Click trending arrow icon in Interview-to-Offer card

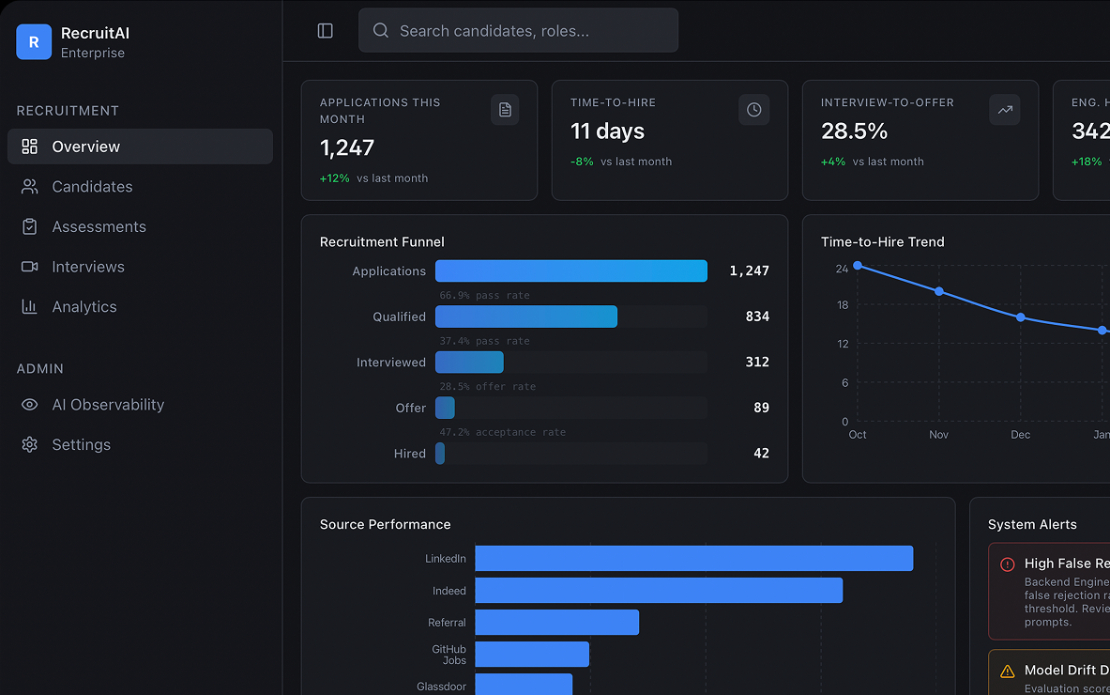coord(1005,110)
